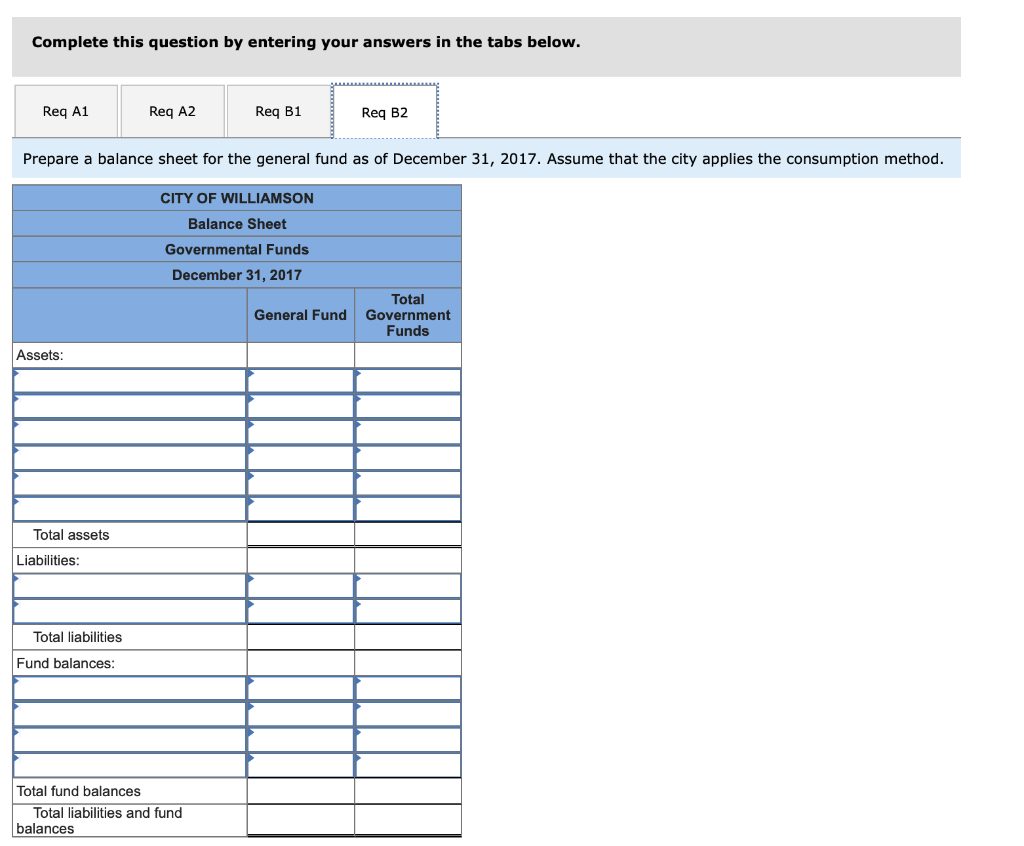1024x846 pixels.
Task: Select the active Req B2 tab
Action: [385, 111]
